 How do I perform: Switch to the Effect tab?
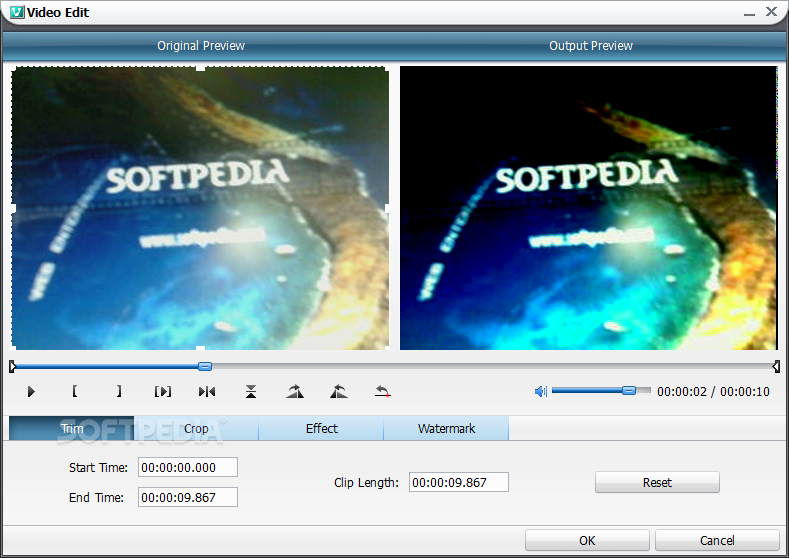321,428
